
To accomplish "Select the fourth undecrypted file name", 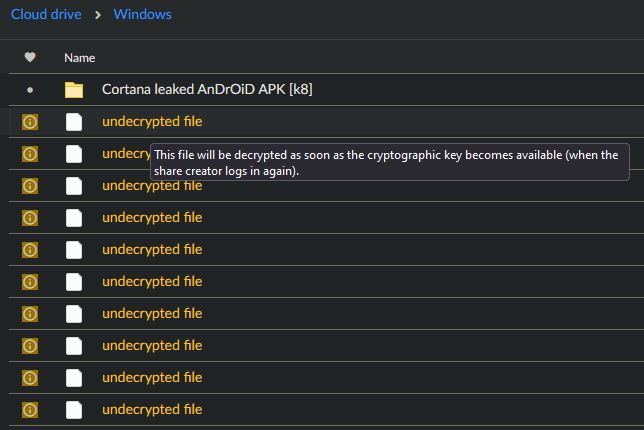I will click(x=152, y=218).
